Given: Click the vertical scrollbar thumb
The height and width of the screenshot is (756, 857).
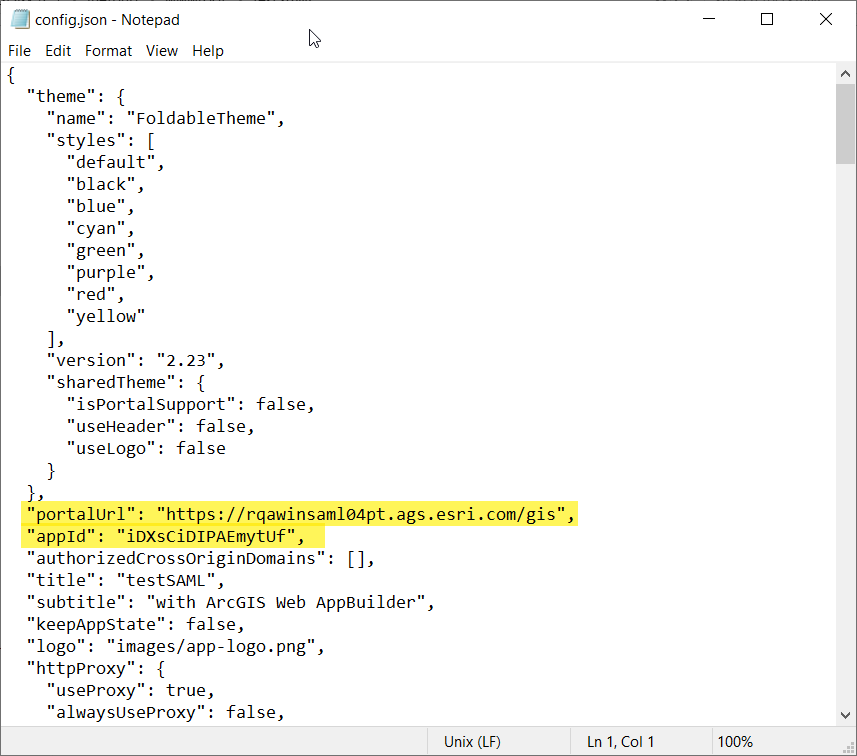Looking at the screenshot, I should coord(845,124).
